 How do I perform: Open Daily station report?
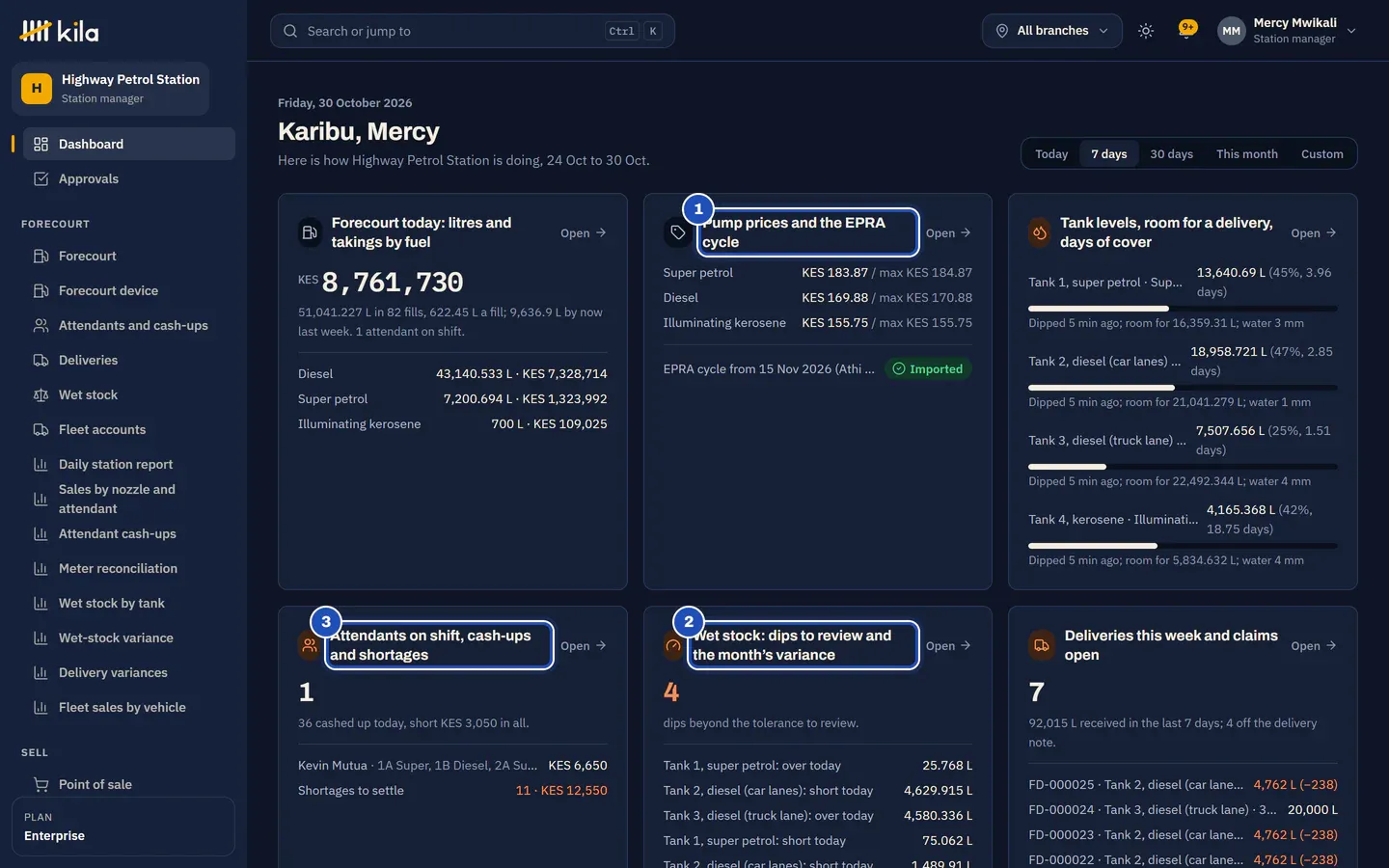(x=129, y=464)
